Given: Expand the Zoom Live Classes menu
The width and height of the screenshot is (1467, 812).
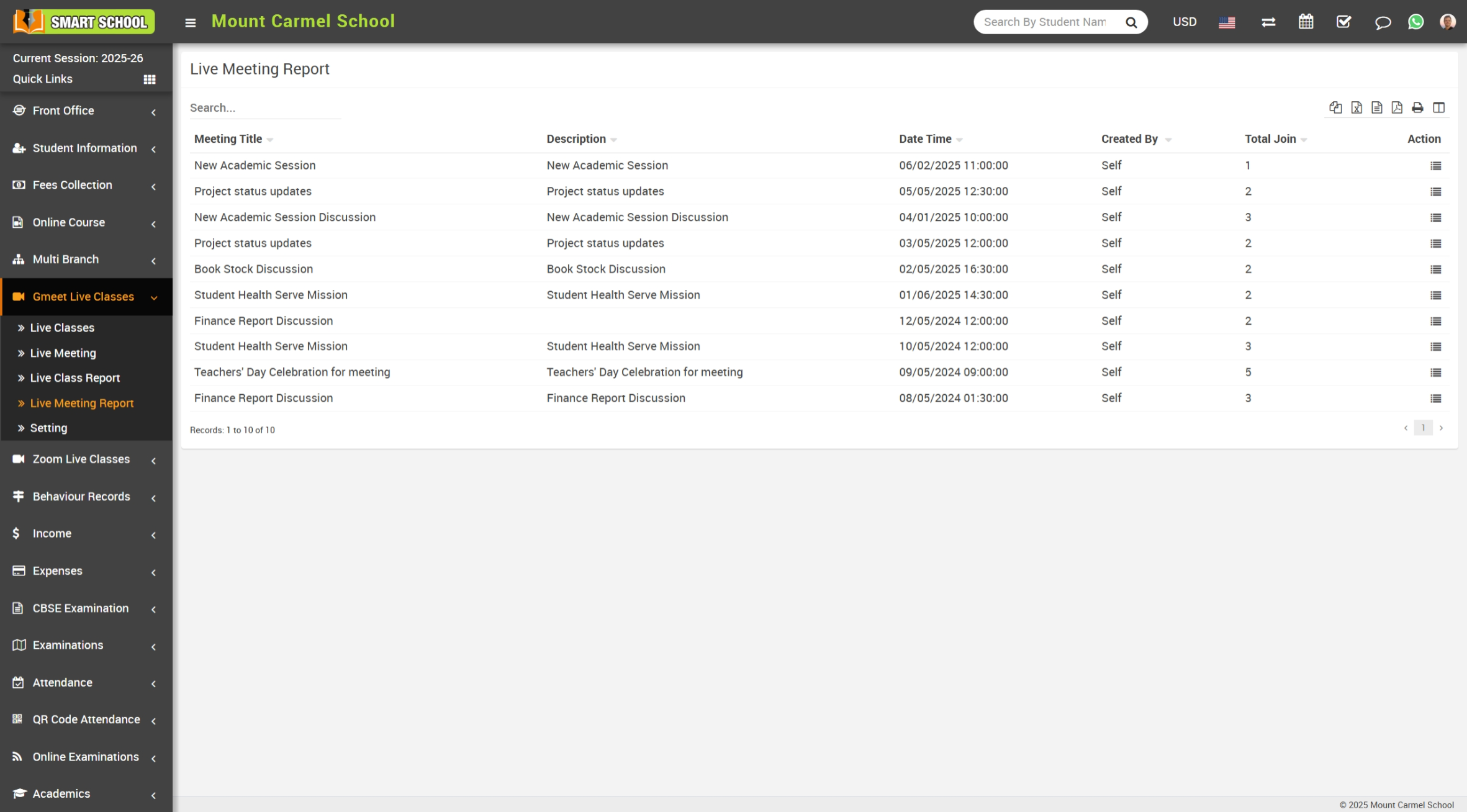Looking at the screenshot, I should [x=86, y=459].
